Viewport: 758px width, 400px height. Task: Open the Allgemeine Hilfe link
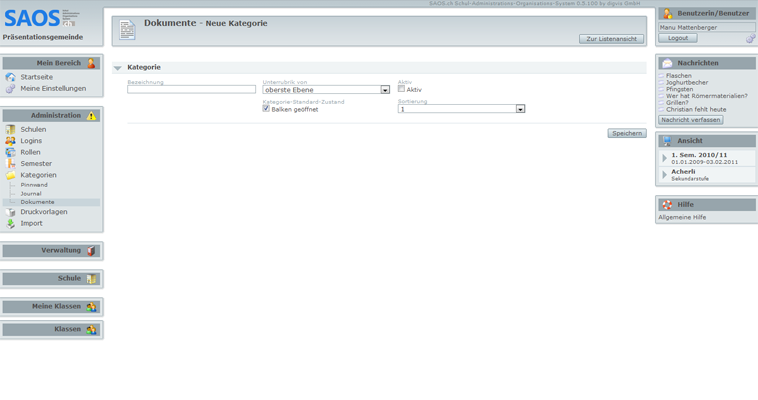click(682, 217)
